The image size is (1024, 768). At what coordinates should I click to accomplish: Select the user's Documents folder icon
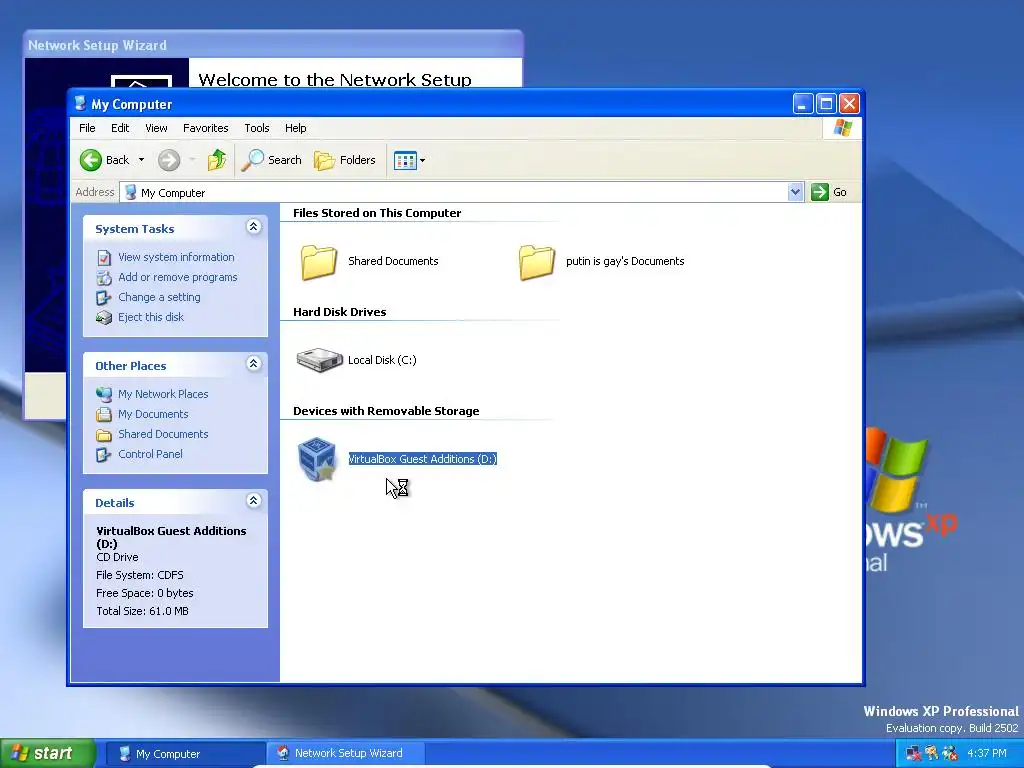537,262
